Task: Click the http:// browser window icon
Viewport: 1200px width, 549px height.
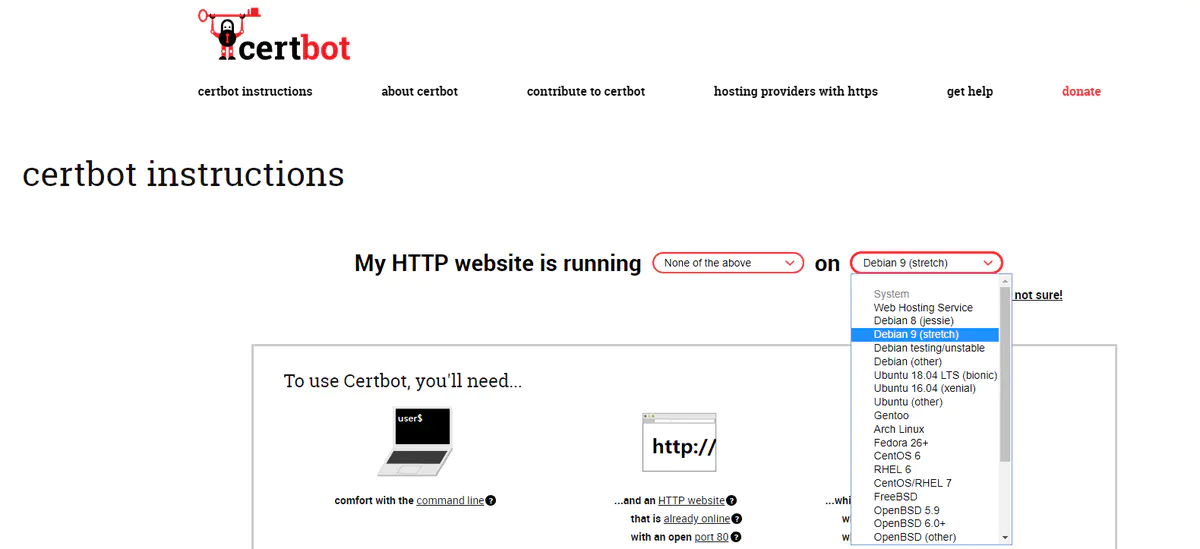Action: point(679,442)
